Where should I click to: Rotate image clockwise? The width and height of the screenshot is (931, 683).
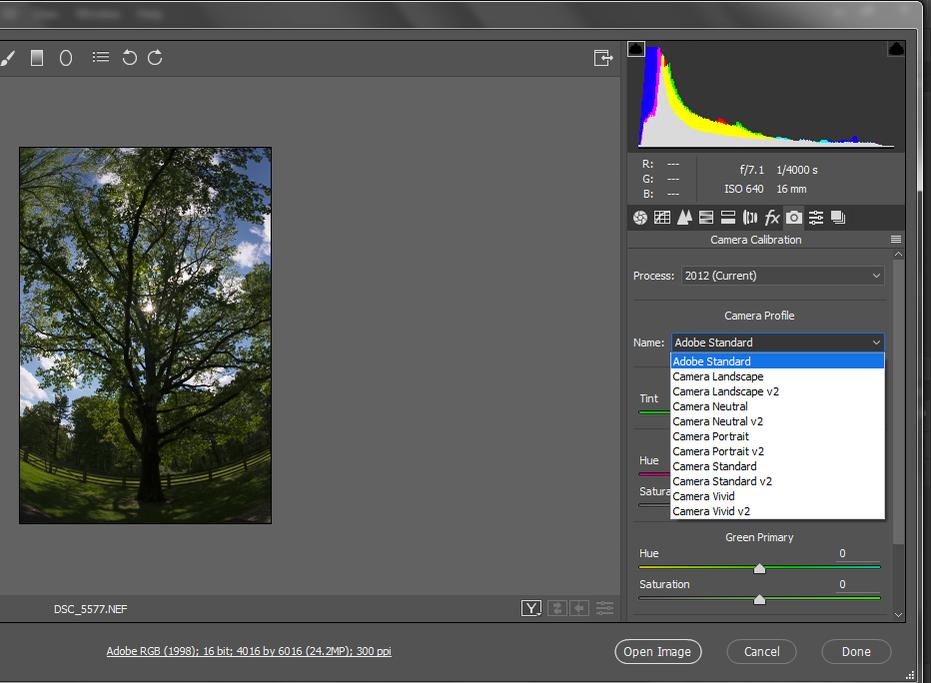point(155,58)
